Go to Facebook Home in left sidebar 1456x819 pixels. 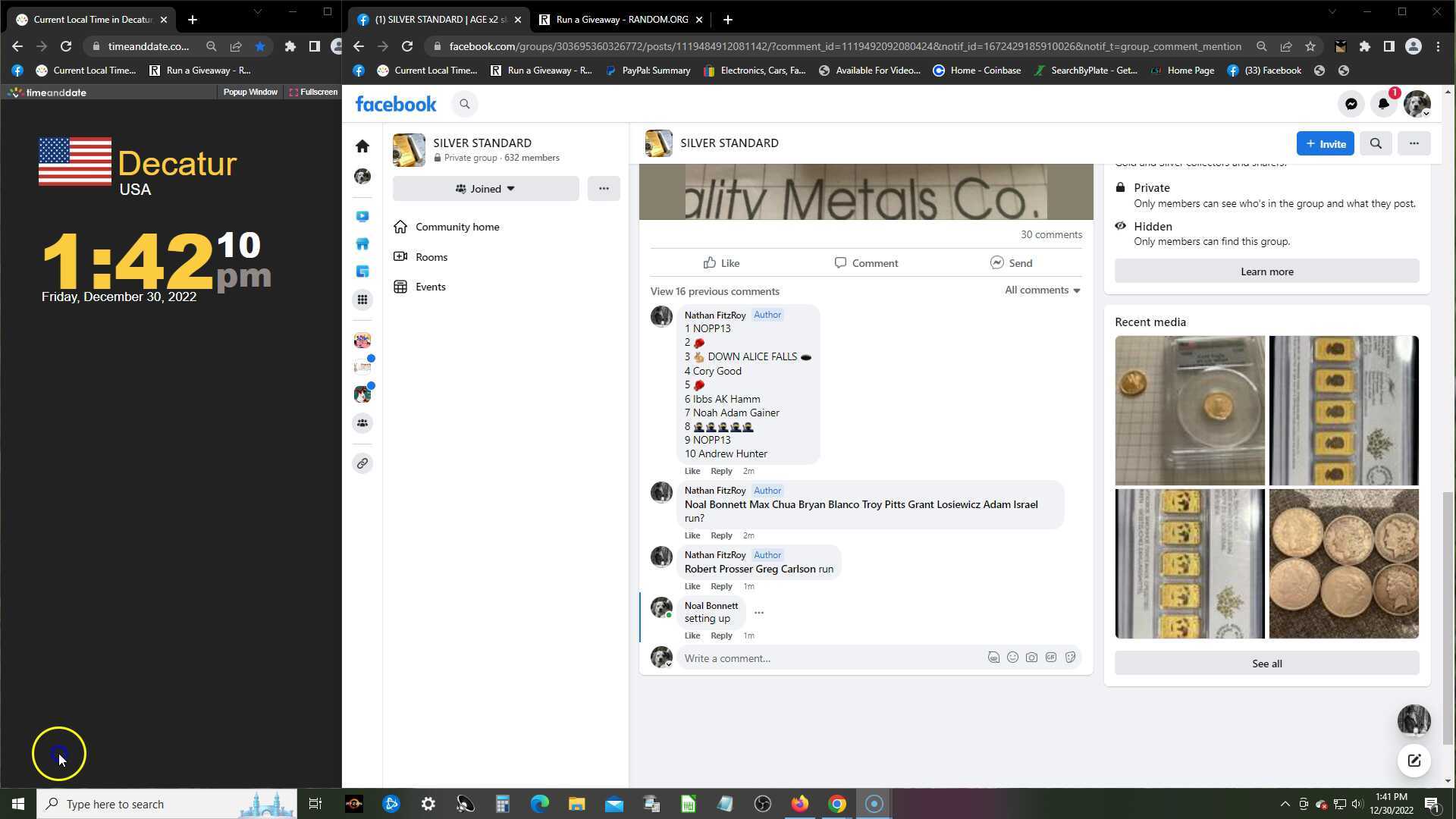pyautogui.click(x=362, y=146)
